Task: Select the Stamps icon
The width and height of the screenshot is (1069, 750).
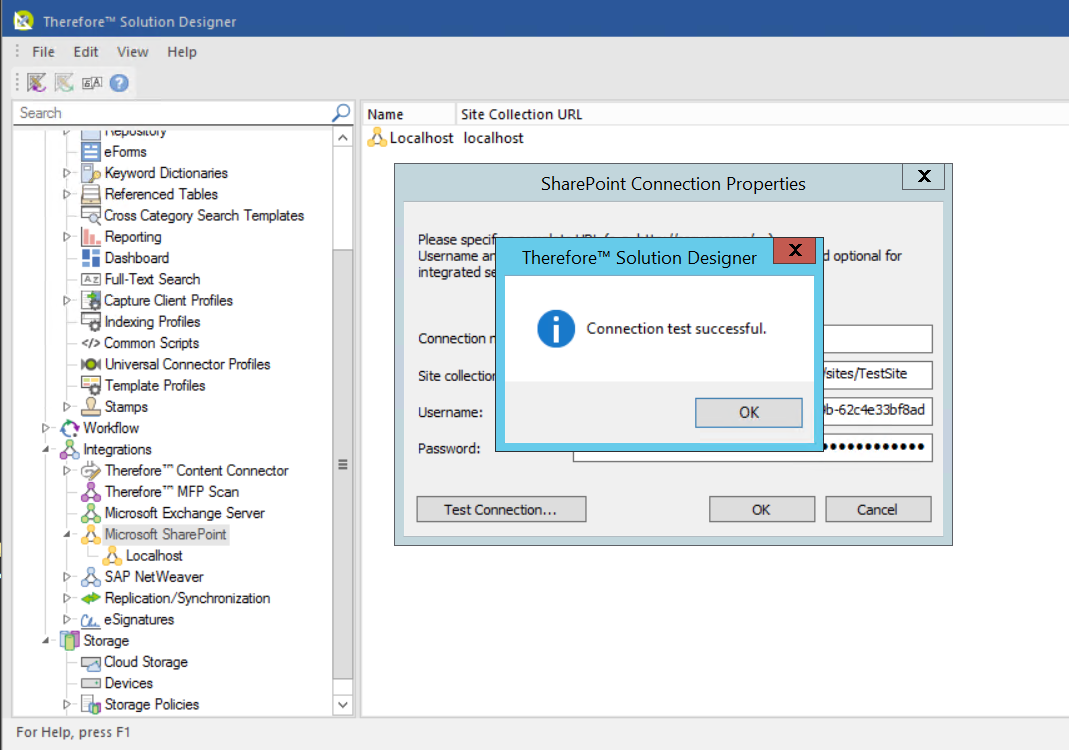Action: click(x=91, y=406)
